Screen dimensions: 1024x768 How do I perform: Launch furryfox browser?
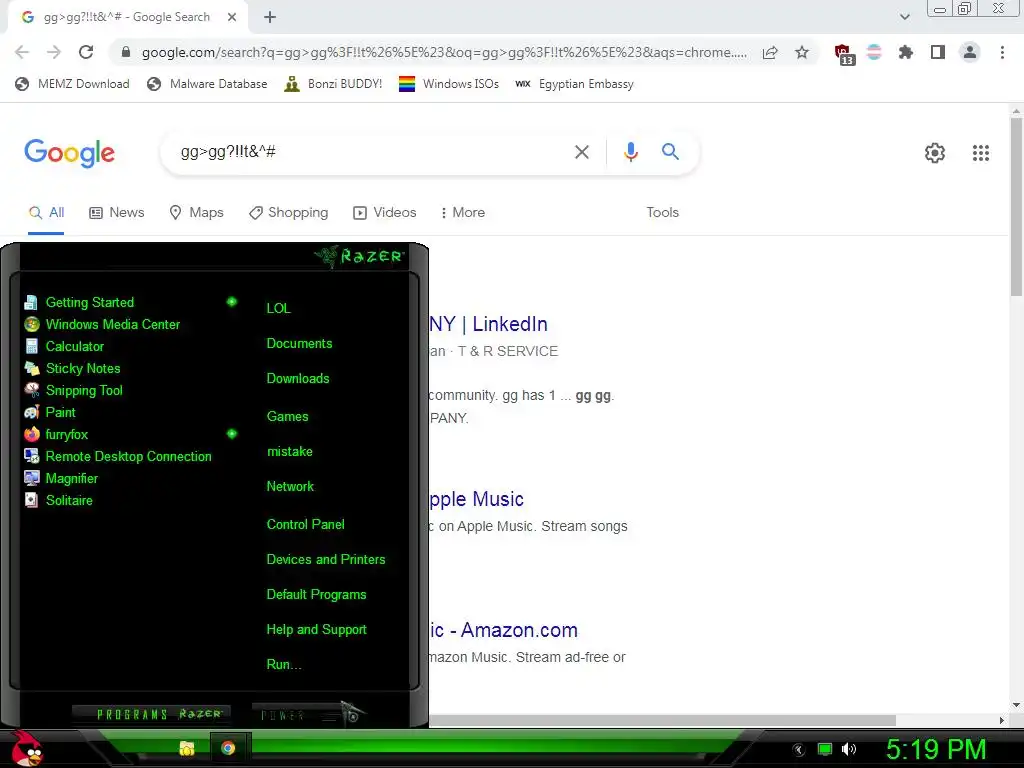(56, 434)
